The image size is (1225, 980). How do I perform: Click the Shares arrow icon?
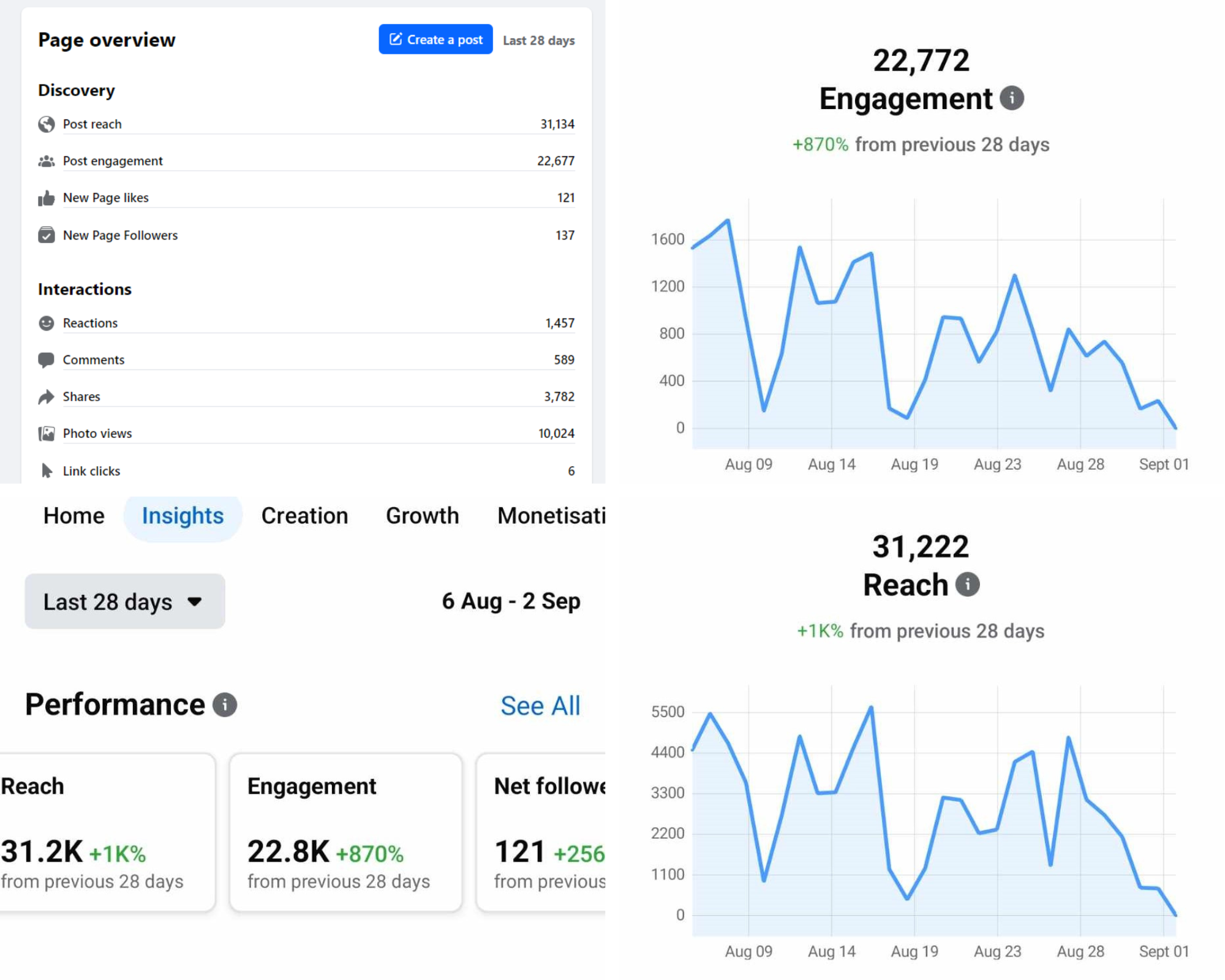[47, 397]
